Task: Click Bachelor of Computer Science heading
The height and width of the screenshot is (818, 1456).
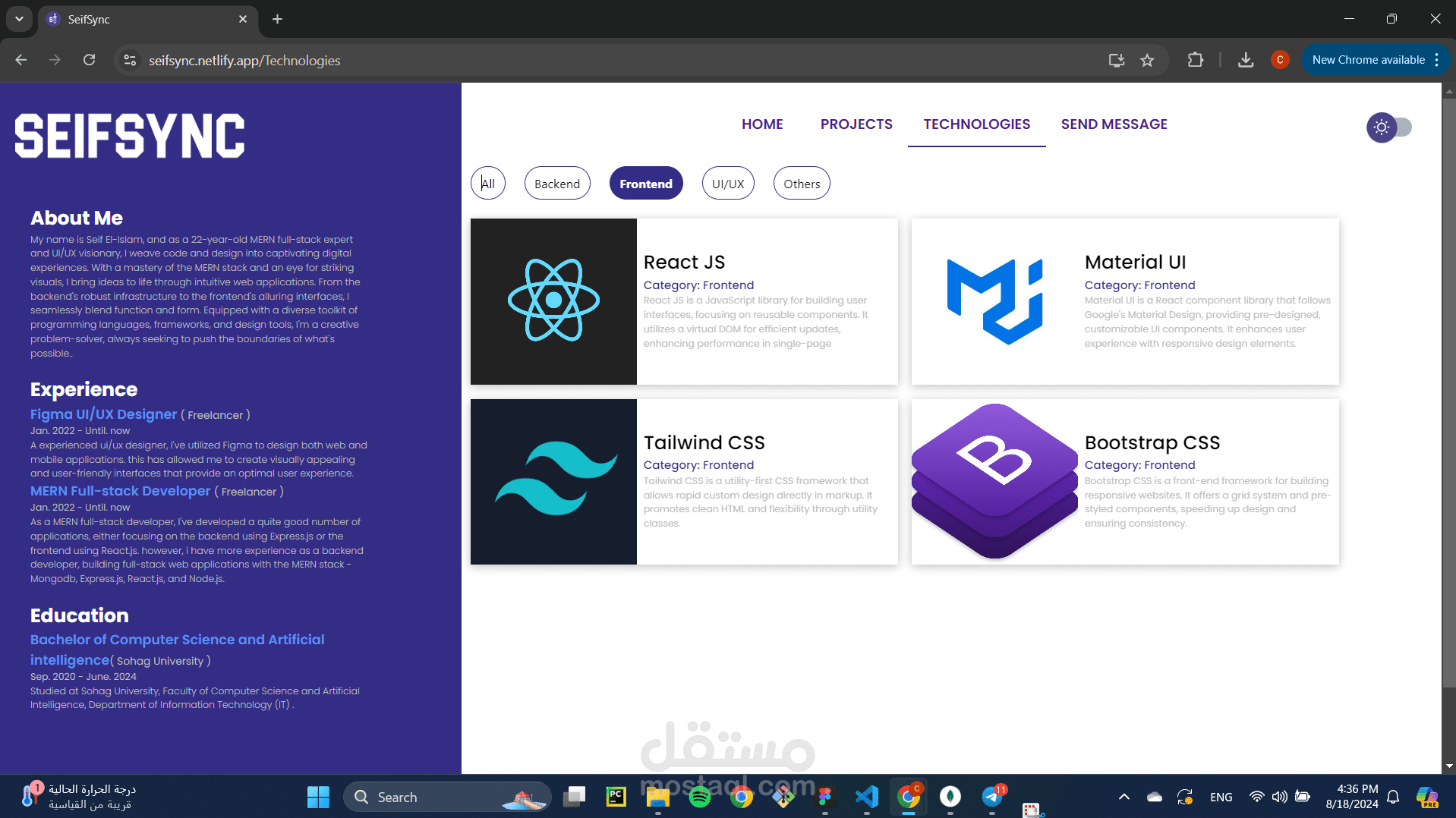Action: tap(177, 650)
